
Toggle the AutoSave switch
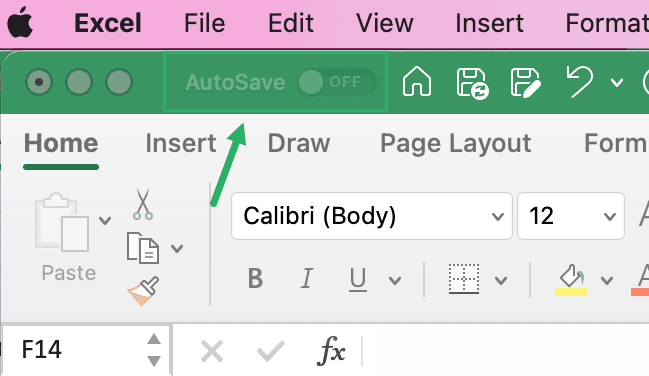pos(336,82)
